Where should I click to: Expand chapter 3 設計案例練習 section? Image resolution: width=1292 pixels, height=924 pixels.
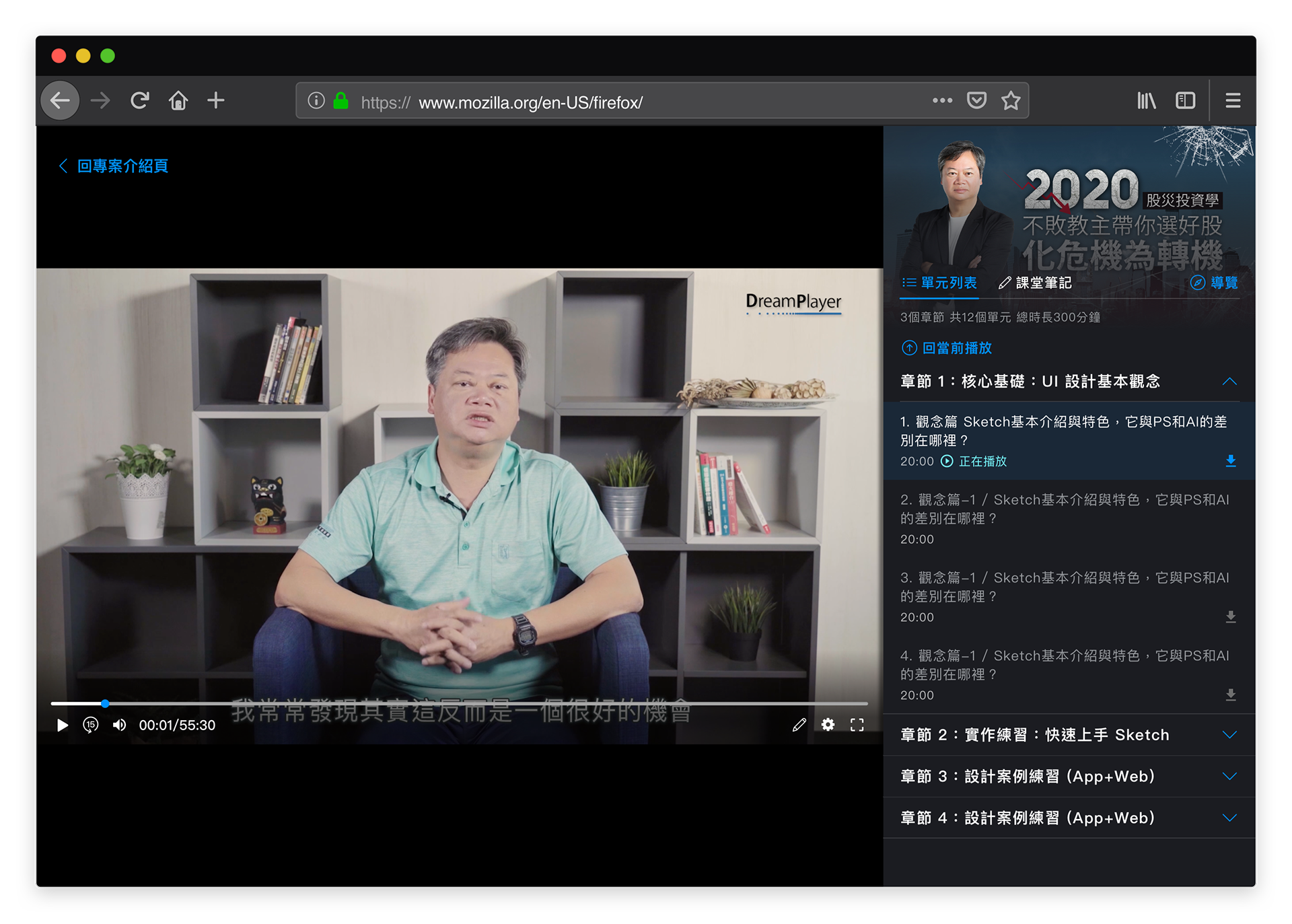1229,777
